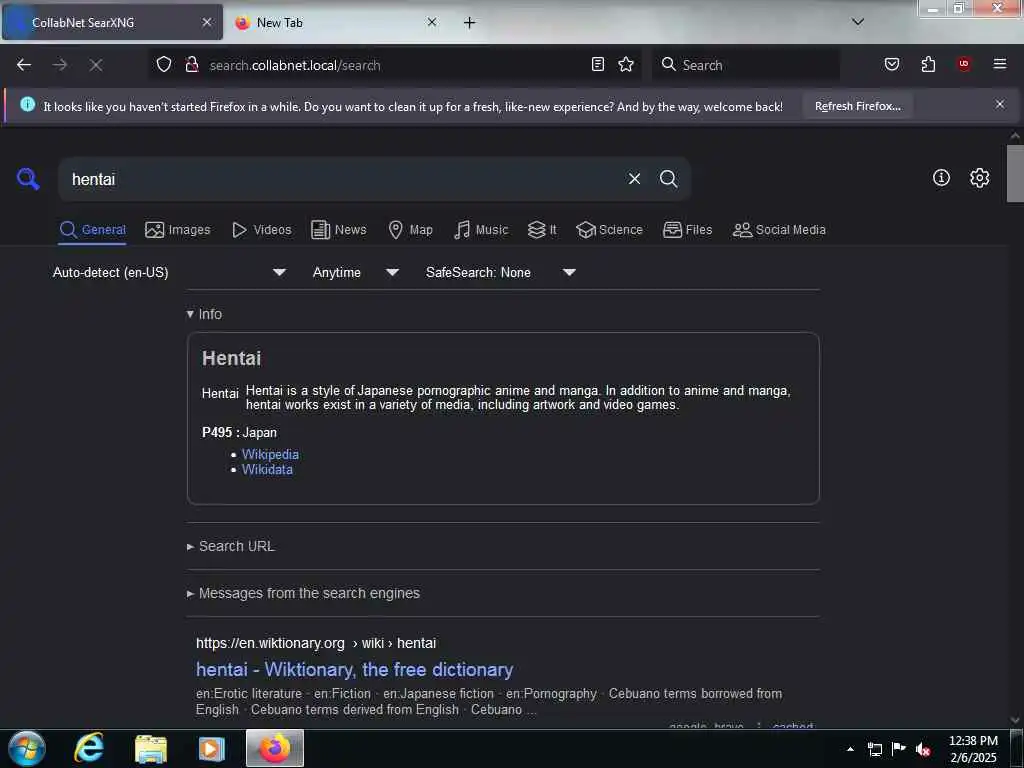Open a new tab with plus
Image resolution: width=1024 pixels, height=768 pixels.
click(x=470, y=23)
